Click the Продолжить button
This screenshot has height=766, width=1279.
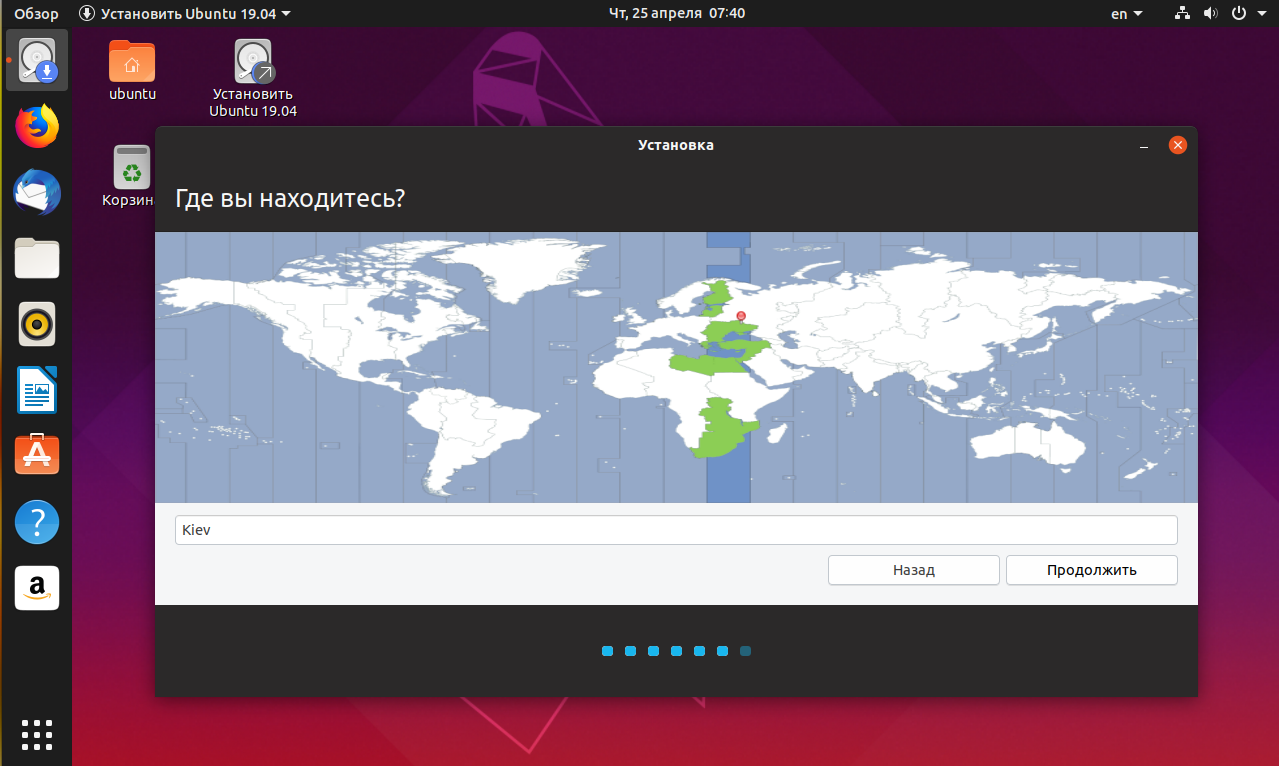coord(1092,570)
